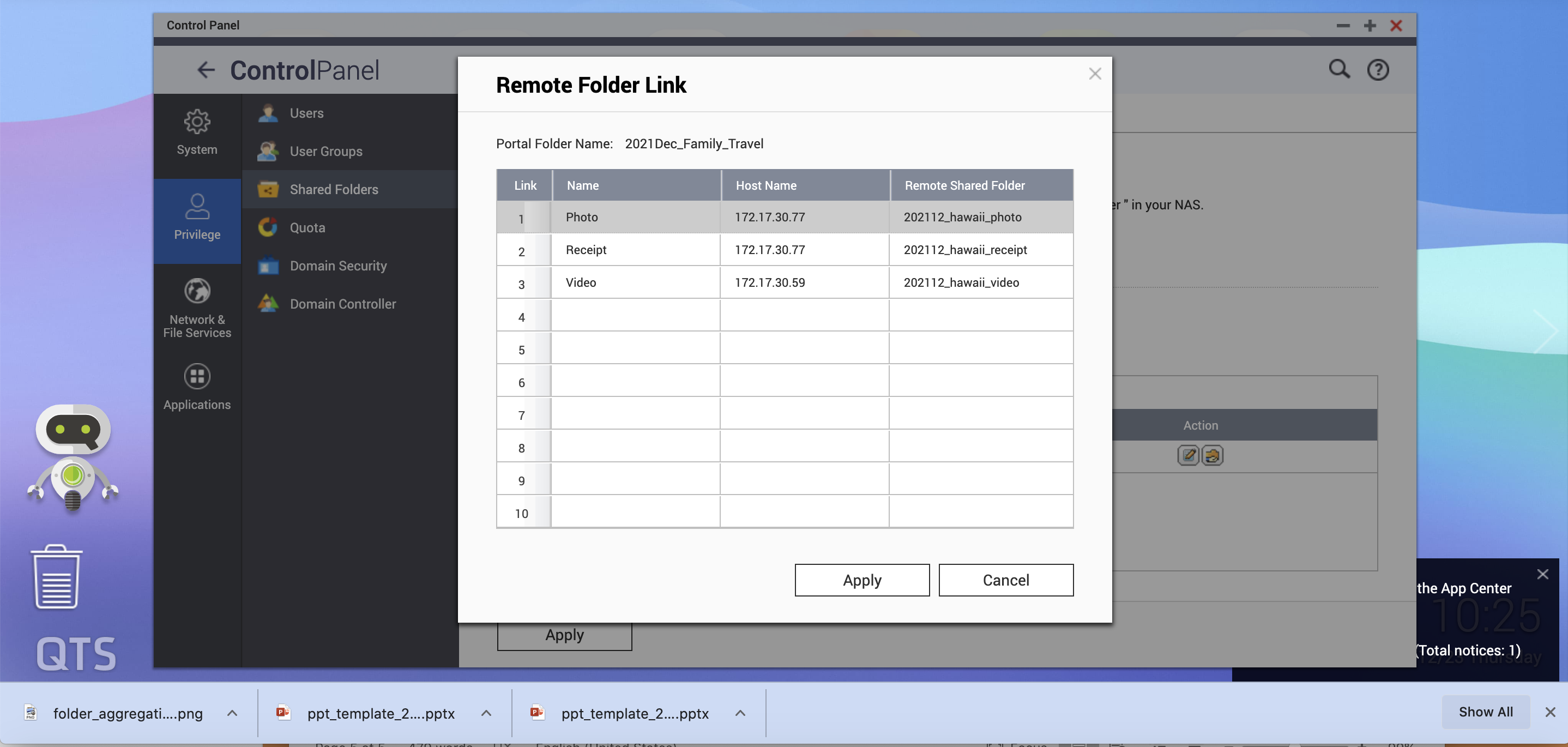Click Apply button behind the dialog
Image resolution: width=1568 pixels, height=747 pixels.
564,636
